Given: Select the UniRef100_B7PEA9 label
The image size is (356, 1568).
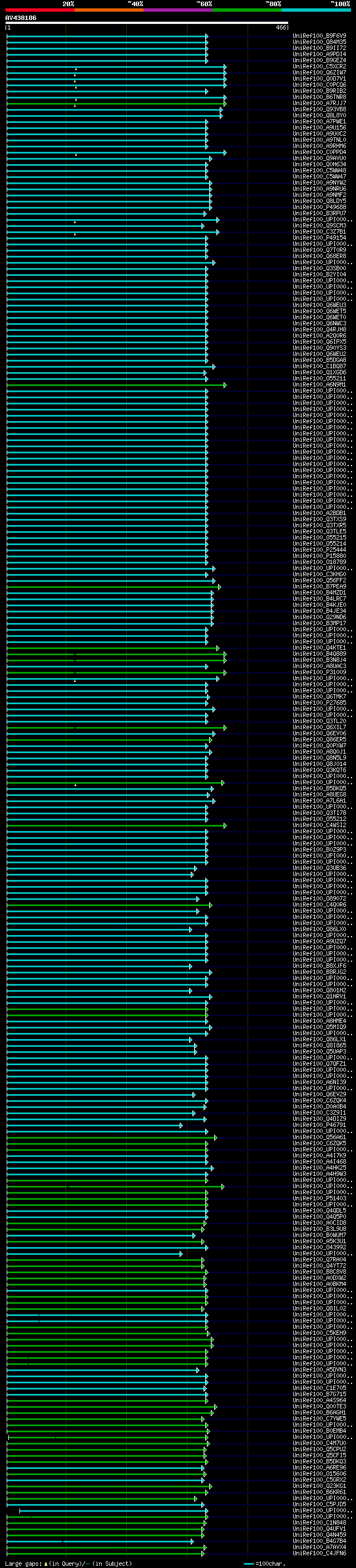Looking at the screenshot, I should coord(319,586).
